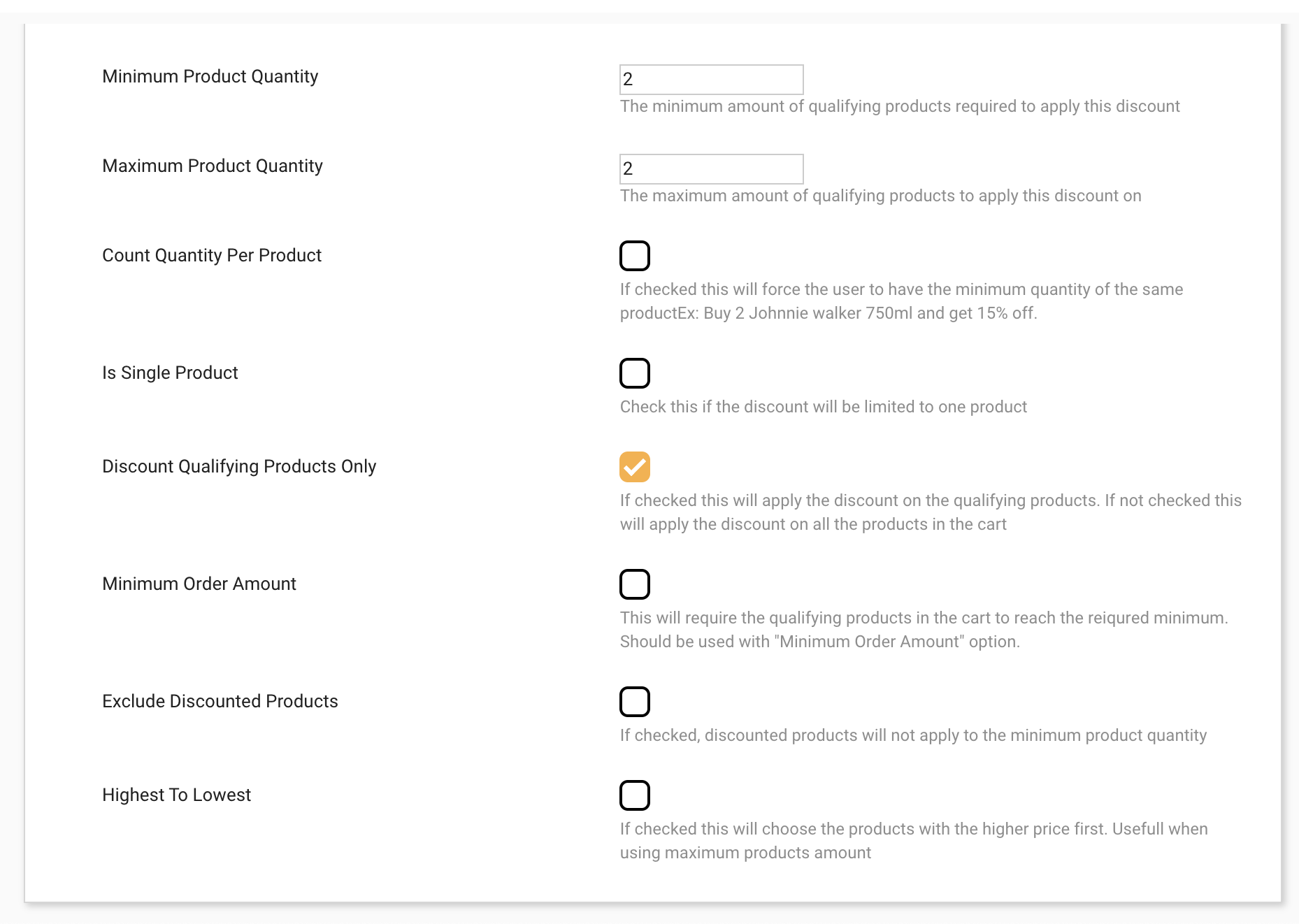Toggle the Highest To Lowest checkbox

pos(634,795)
